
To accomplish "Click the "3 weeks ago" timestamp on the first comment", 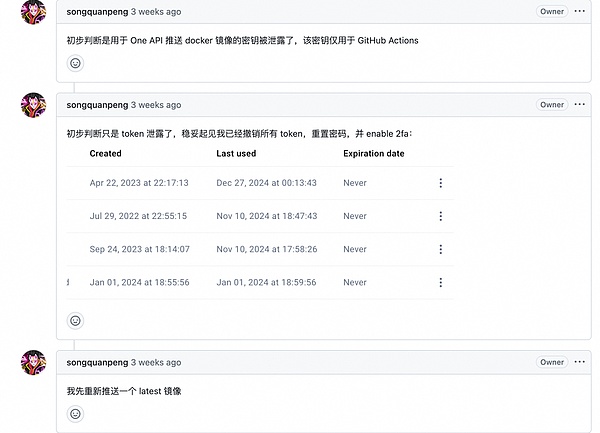I will coord(156,12).
